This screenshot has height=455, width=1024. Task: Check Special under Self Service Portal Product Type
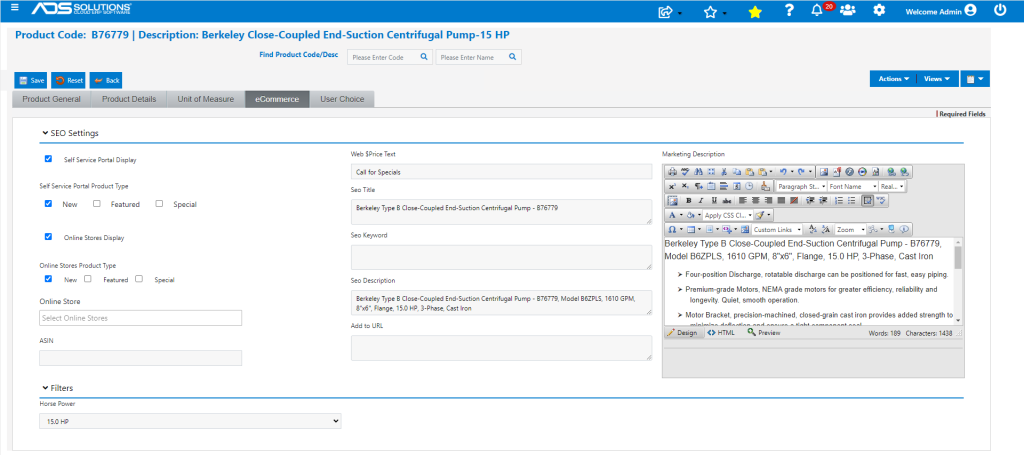tap(159, 204)
